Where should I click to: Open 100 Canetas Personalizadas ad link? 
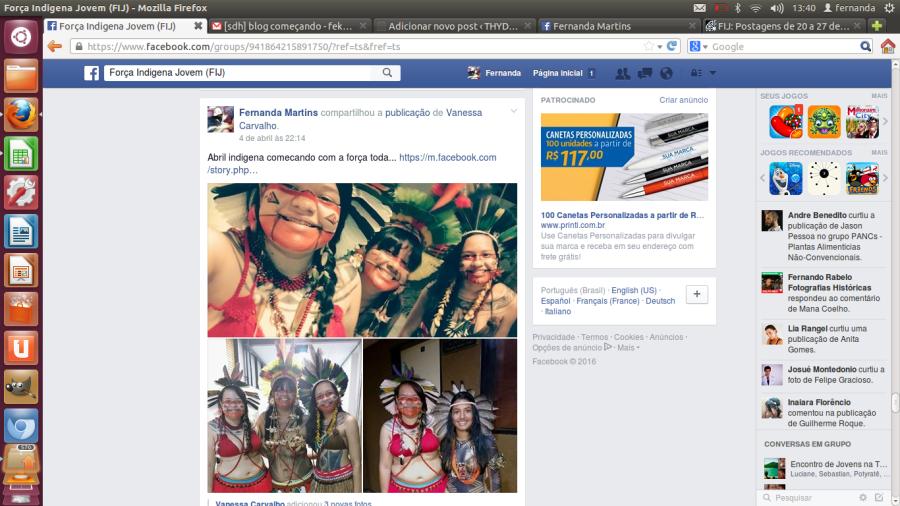622,215
